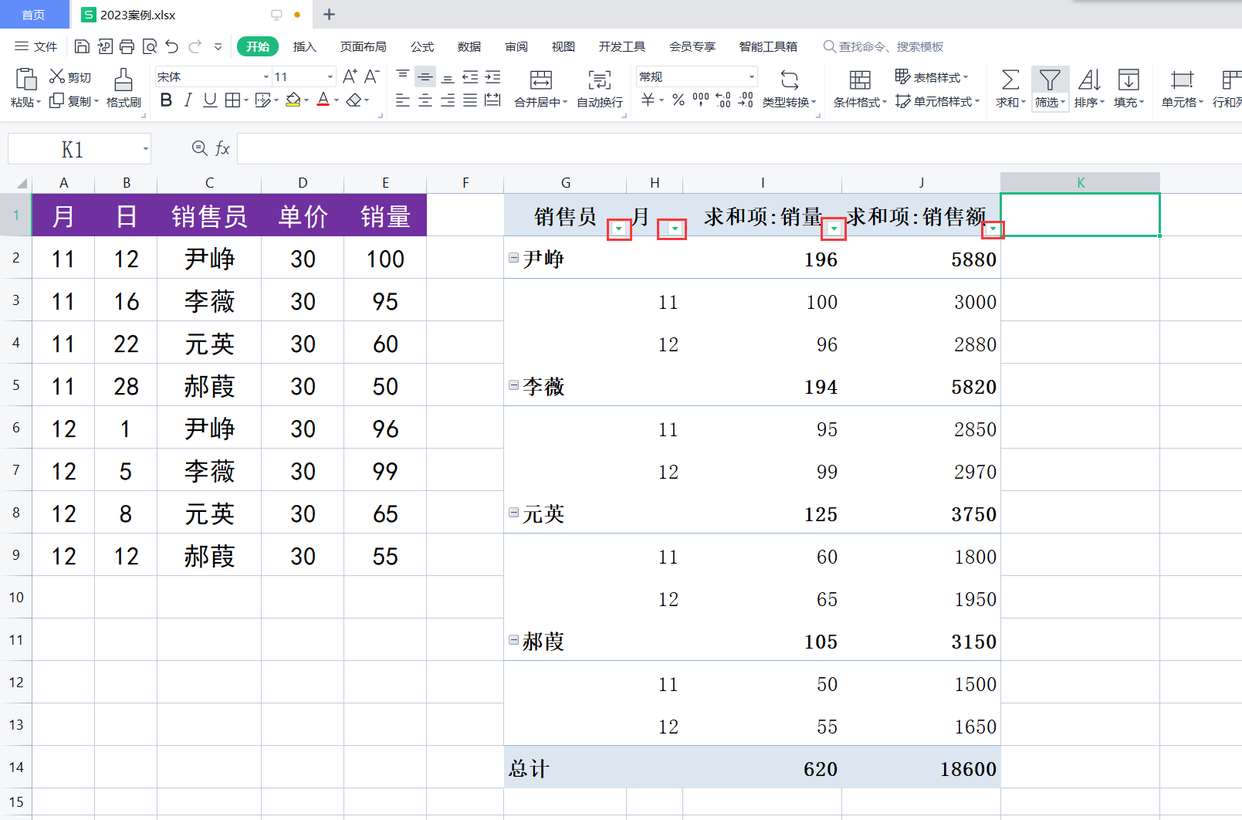Switch to the 视图 ribbon tab
The width and height of the screenshot is (1242, 820).
(564, 46)
